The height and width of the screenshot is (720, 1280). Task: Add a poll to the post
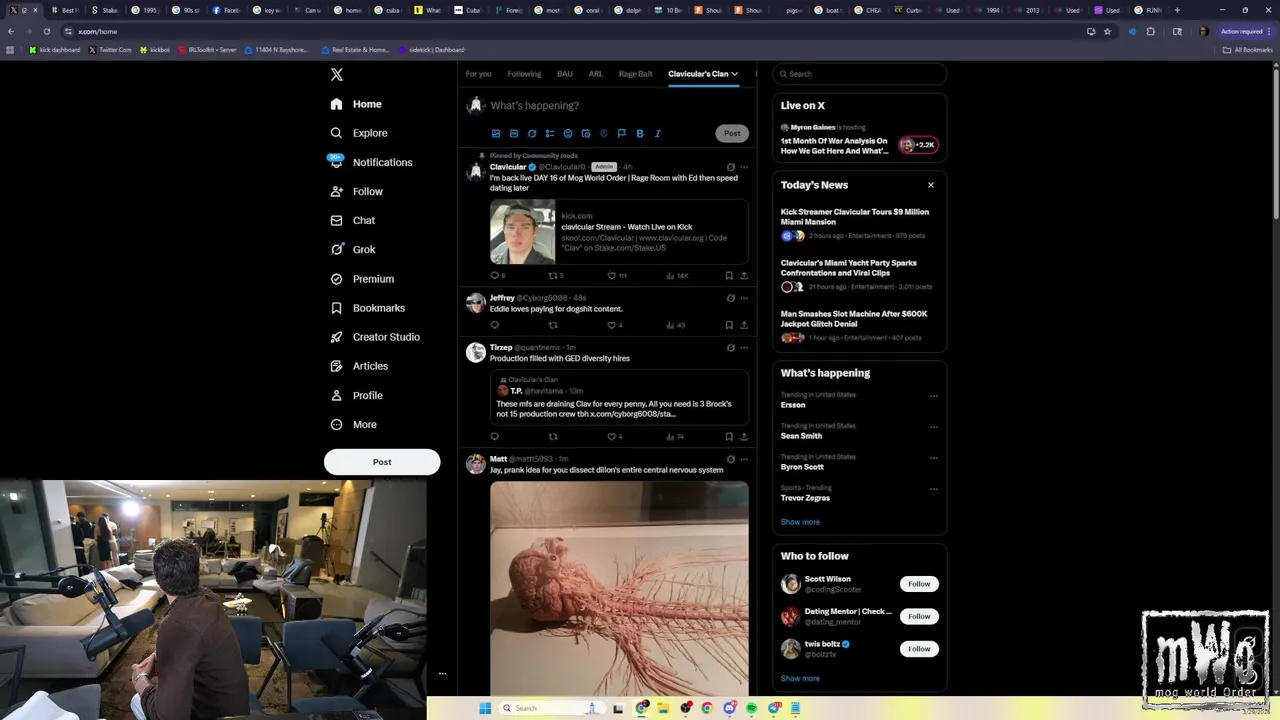pyautogui.click(x=550, y=133)
